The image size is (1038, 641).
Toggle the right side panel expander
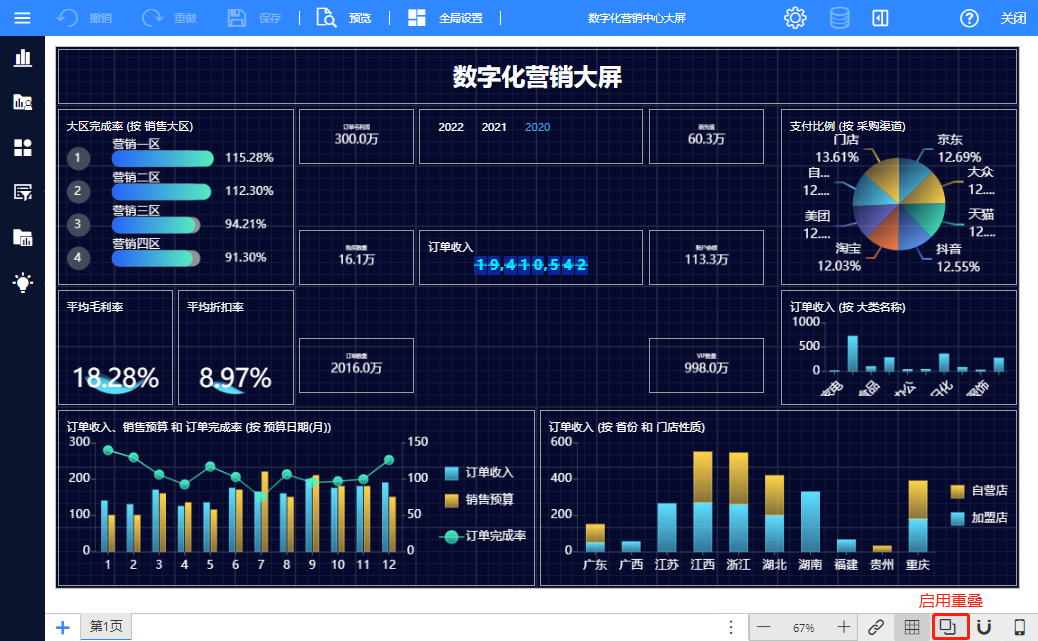[880, 18]
